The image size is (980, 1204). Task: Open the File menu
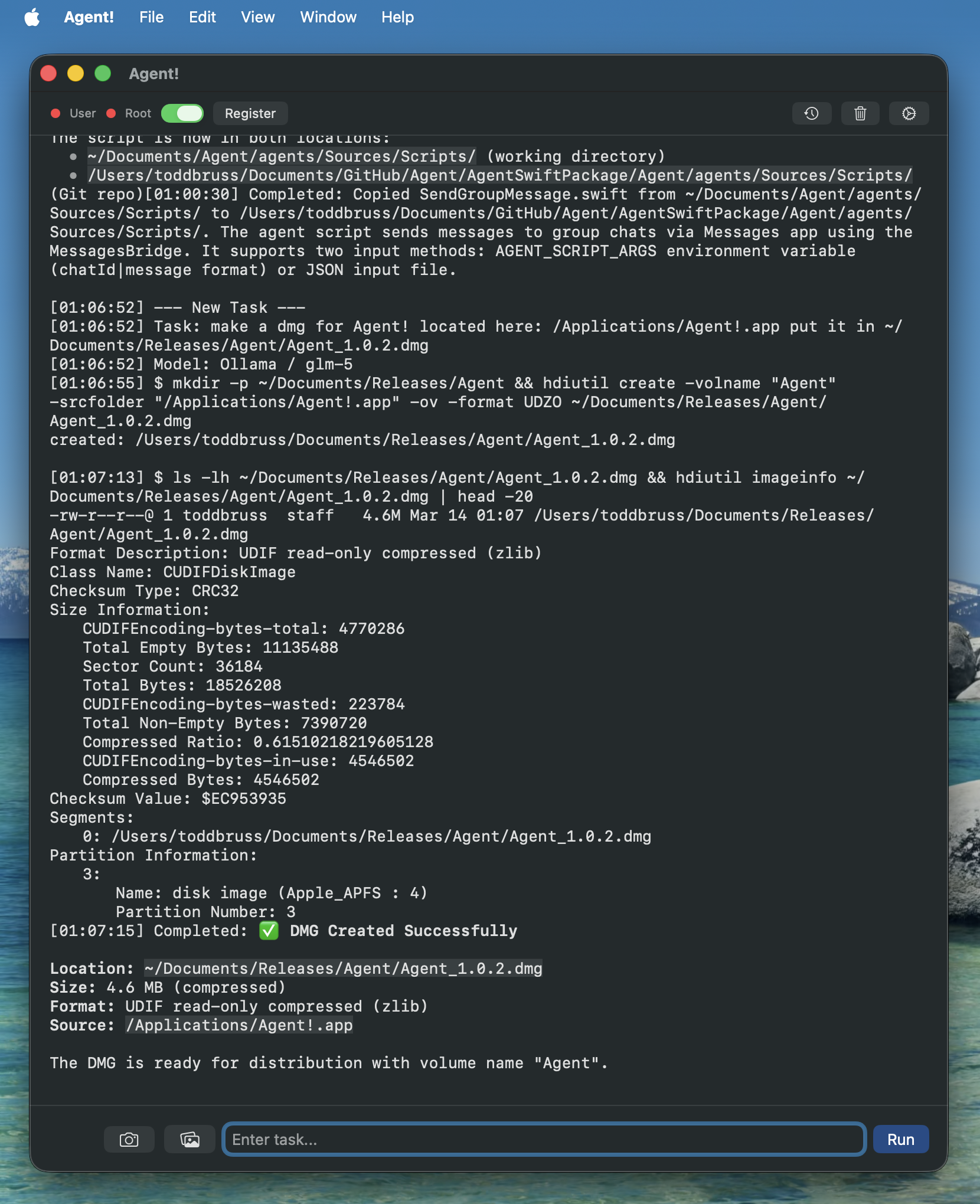click(151, 17)
